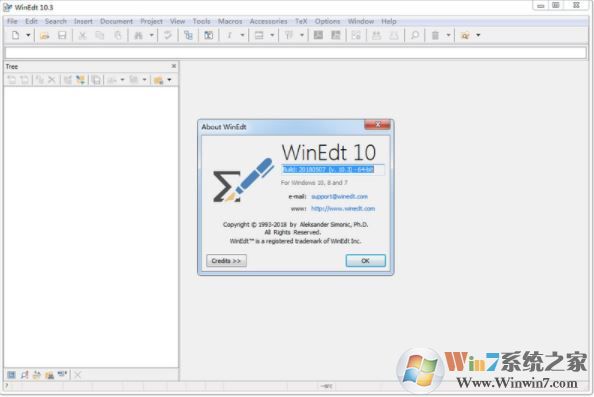594x397 pixels.
Task: Close the About WinEdt dialog with red X
Action: [x=377, y=124]
